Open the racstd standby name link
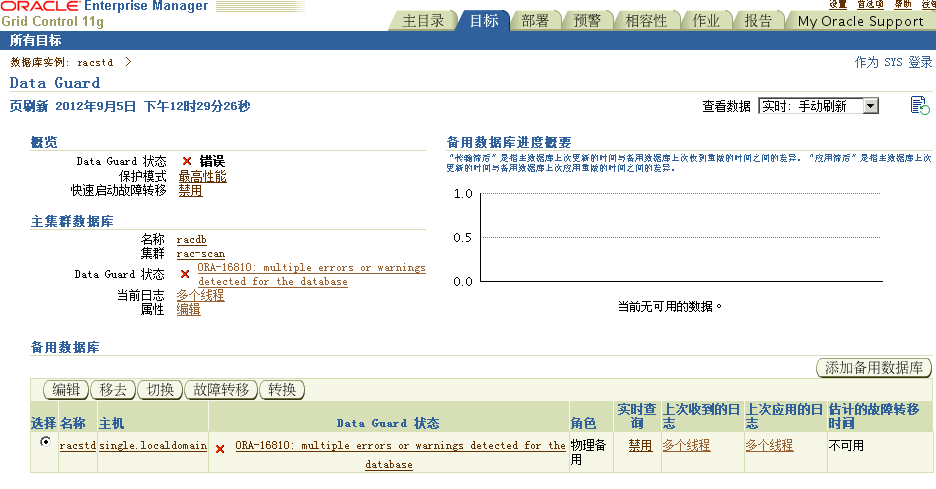The image size is (936, 489). tap(78, 445)
